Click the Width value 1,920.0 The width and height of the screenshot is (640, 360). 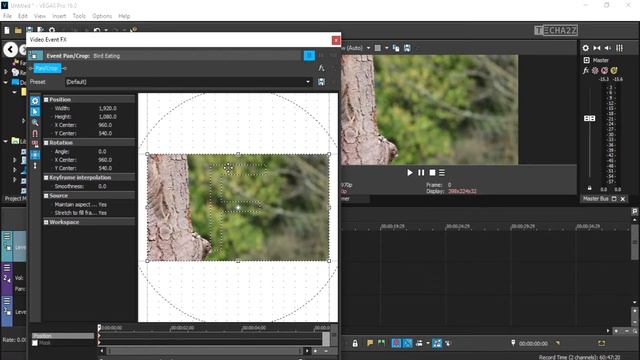(107, 108)
